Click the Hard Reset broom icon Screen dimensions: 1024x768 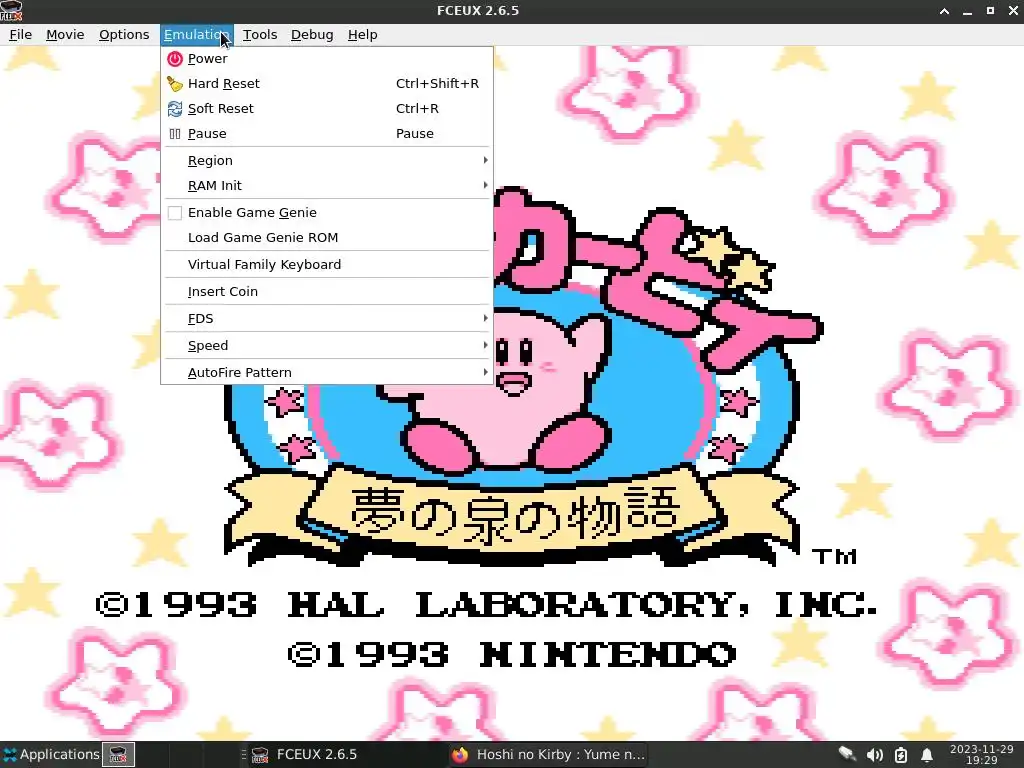tap(174, 84)
